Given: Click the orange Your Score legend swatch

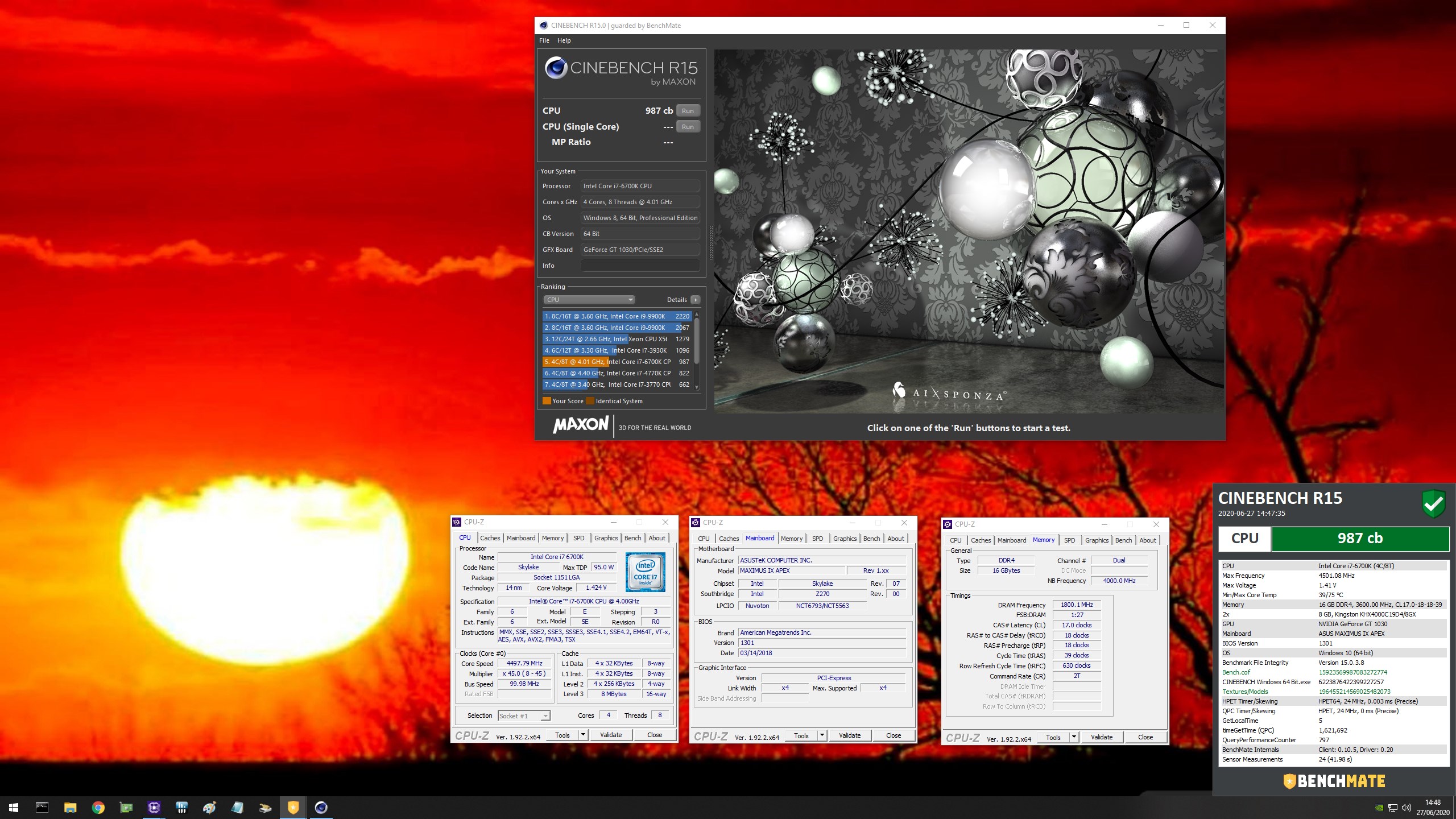Looking at the screenshot, I should pyautogui.click(x=547, y=401).
